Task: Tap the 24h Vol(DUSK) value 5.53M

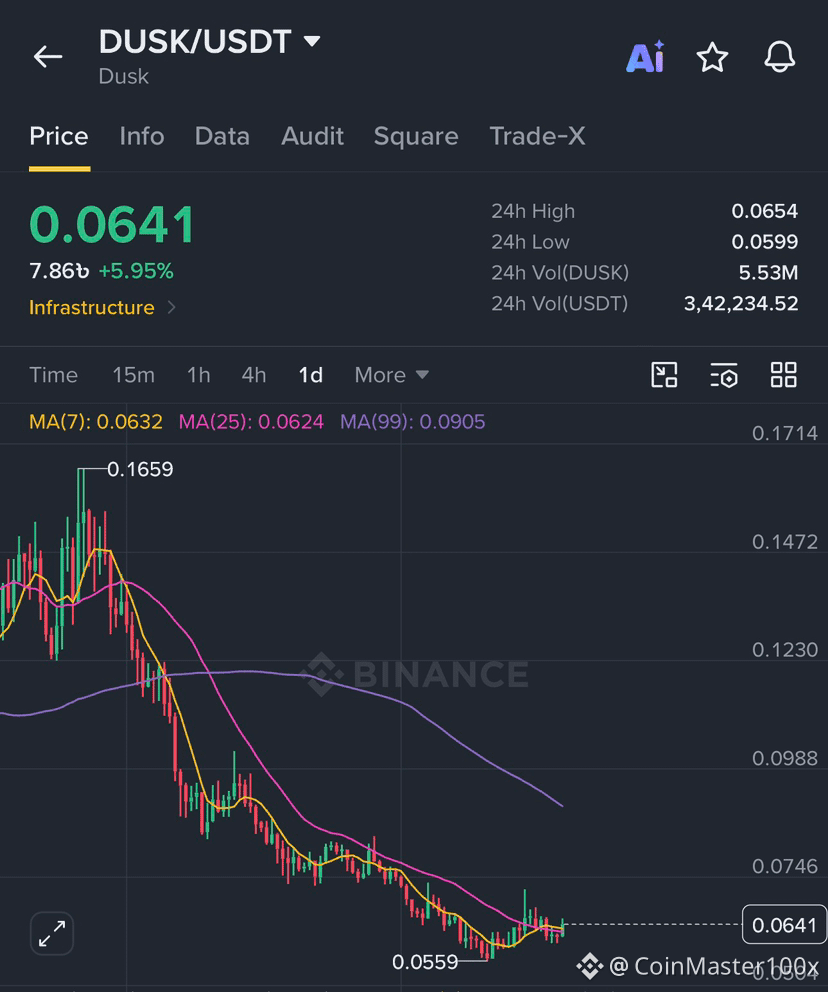Action: coord(769,273)
